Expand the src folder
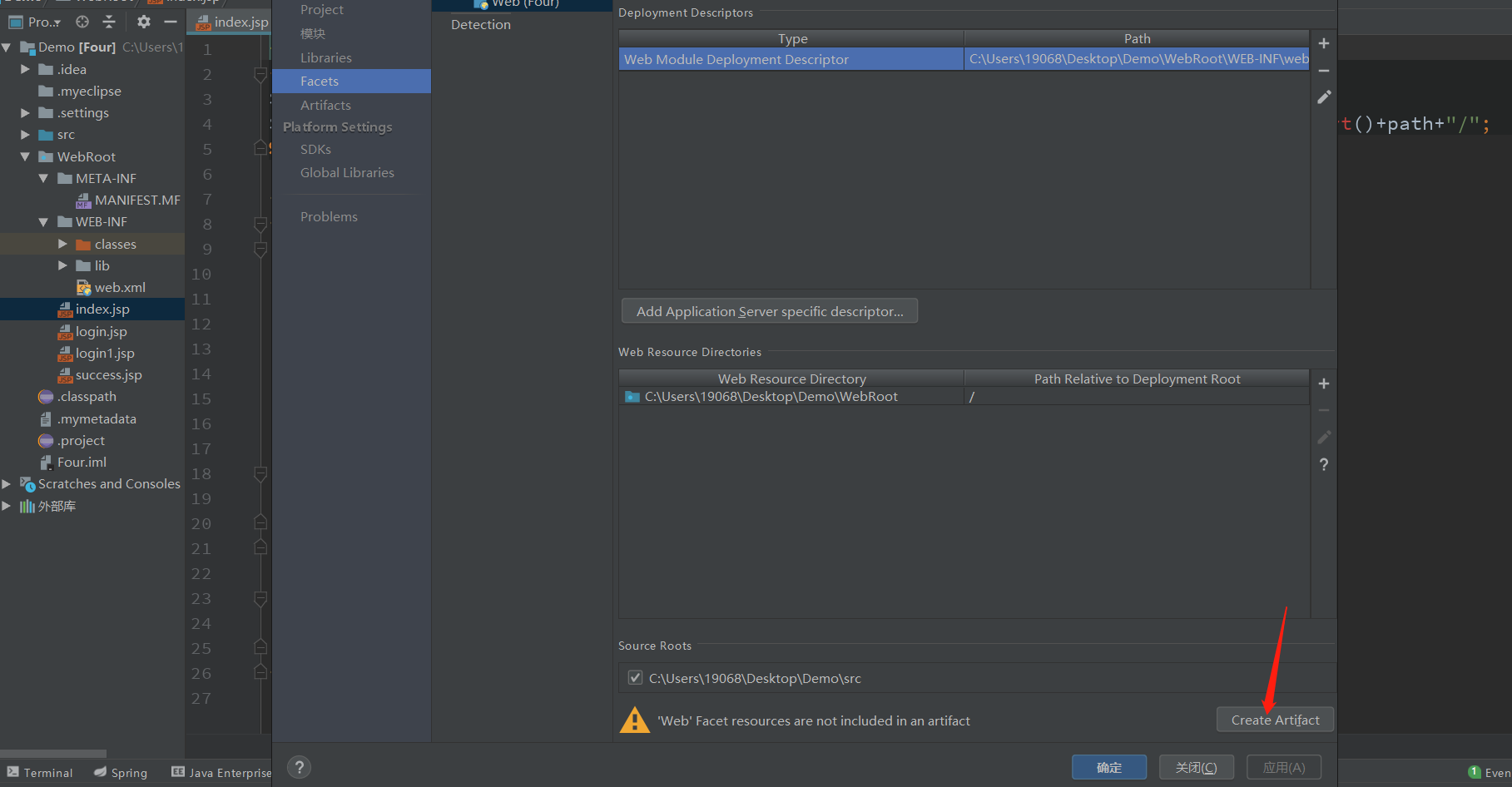This screenshot has width=1512, height=787. click(25, 134)
